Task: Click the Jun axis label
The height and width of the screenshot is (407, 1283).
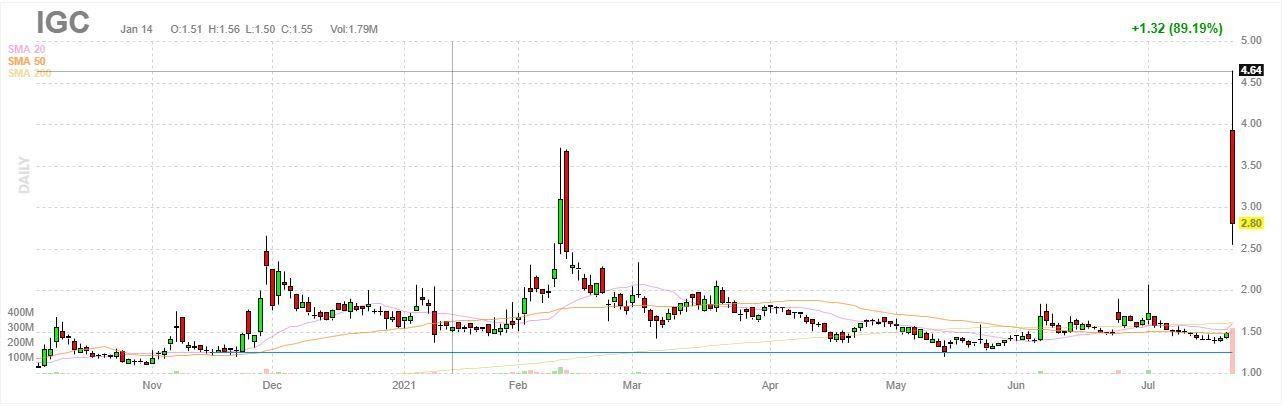Action: pyautogui.click(x=1017, y=385)
